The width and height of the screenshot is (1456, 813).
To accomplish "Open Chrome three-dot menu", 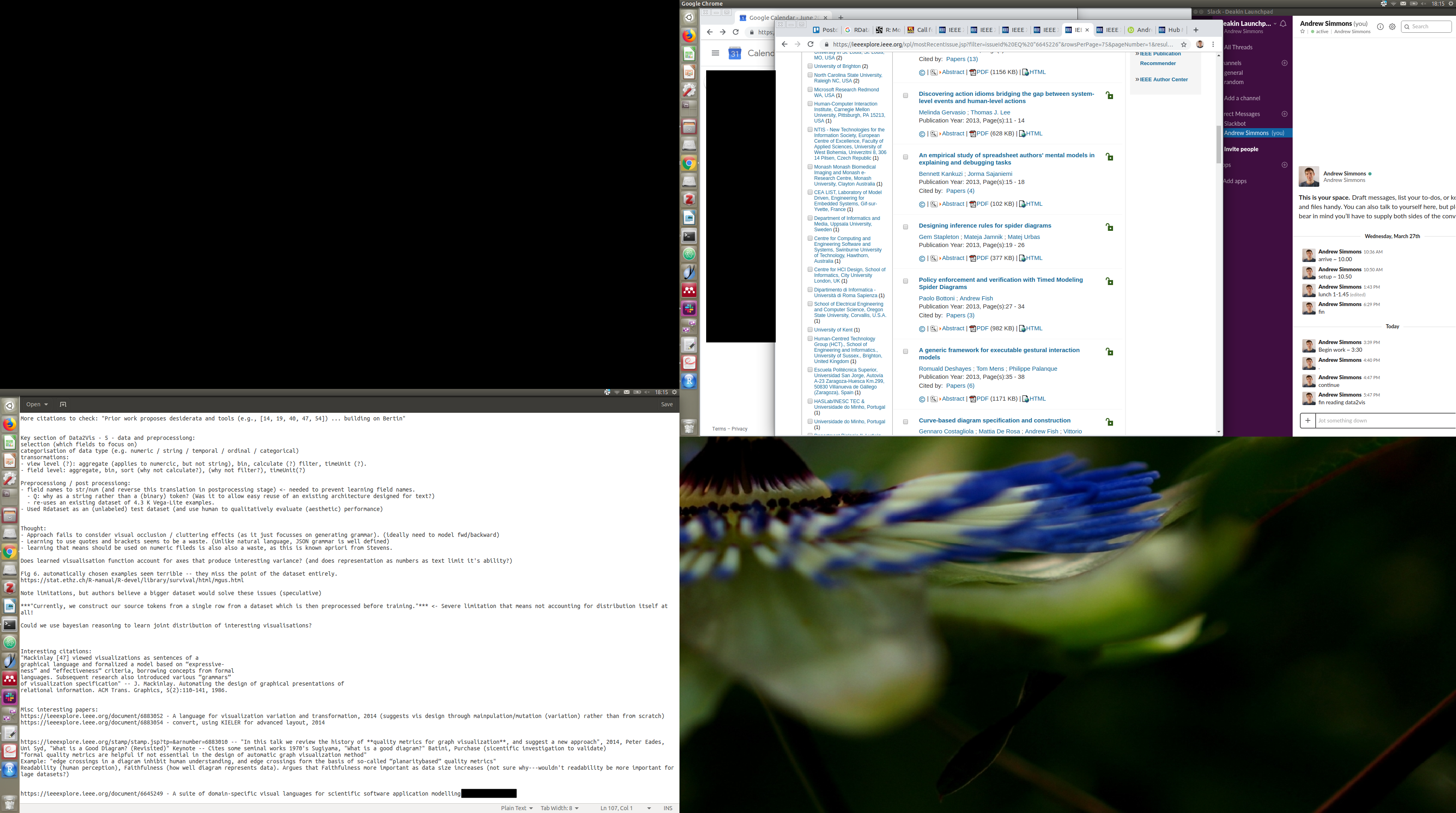I will click(x=1213, y=44).
